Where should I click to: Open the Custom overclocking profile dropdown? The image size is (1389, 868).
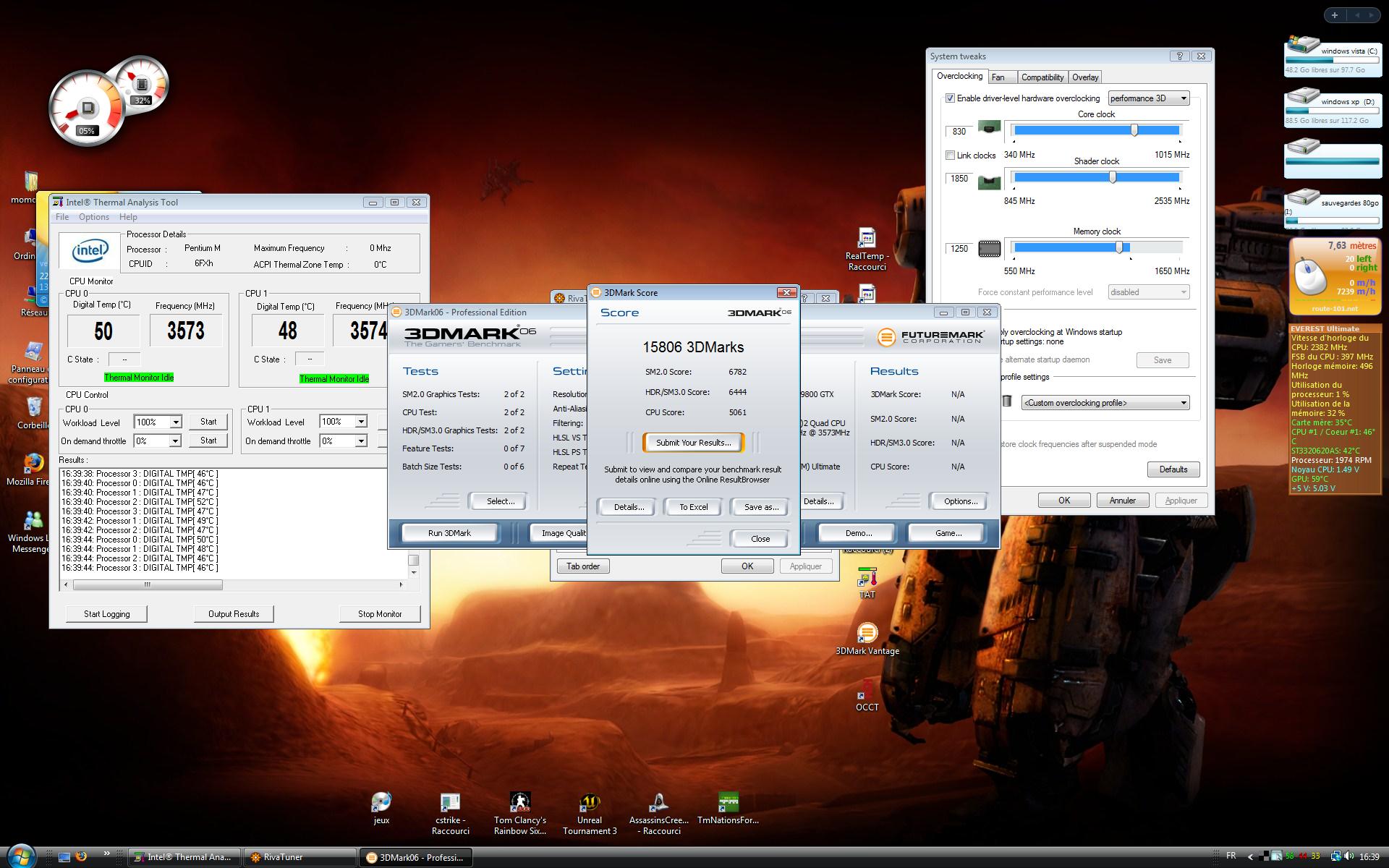(1105, 403)
